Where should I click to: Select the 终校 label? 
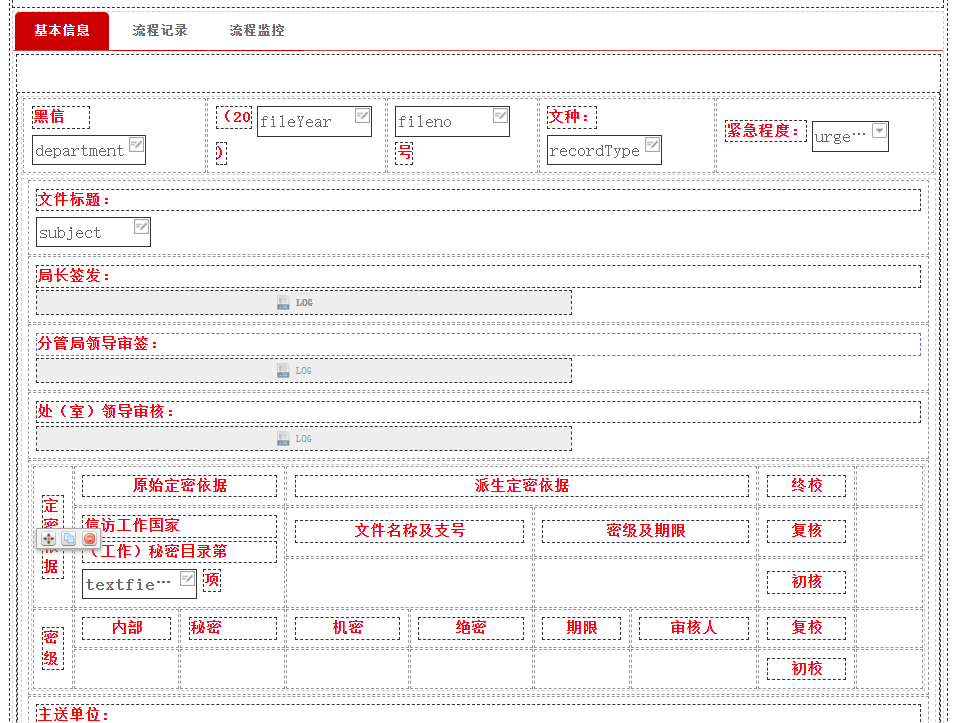pos(806,486)
